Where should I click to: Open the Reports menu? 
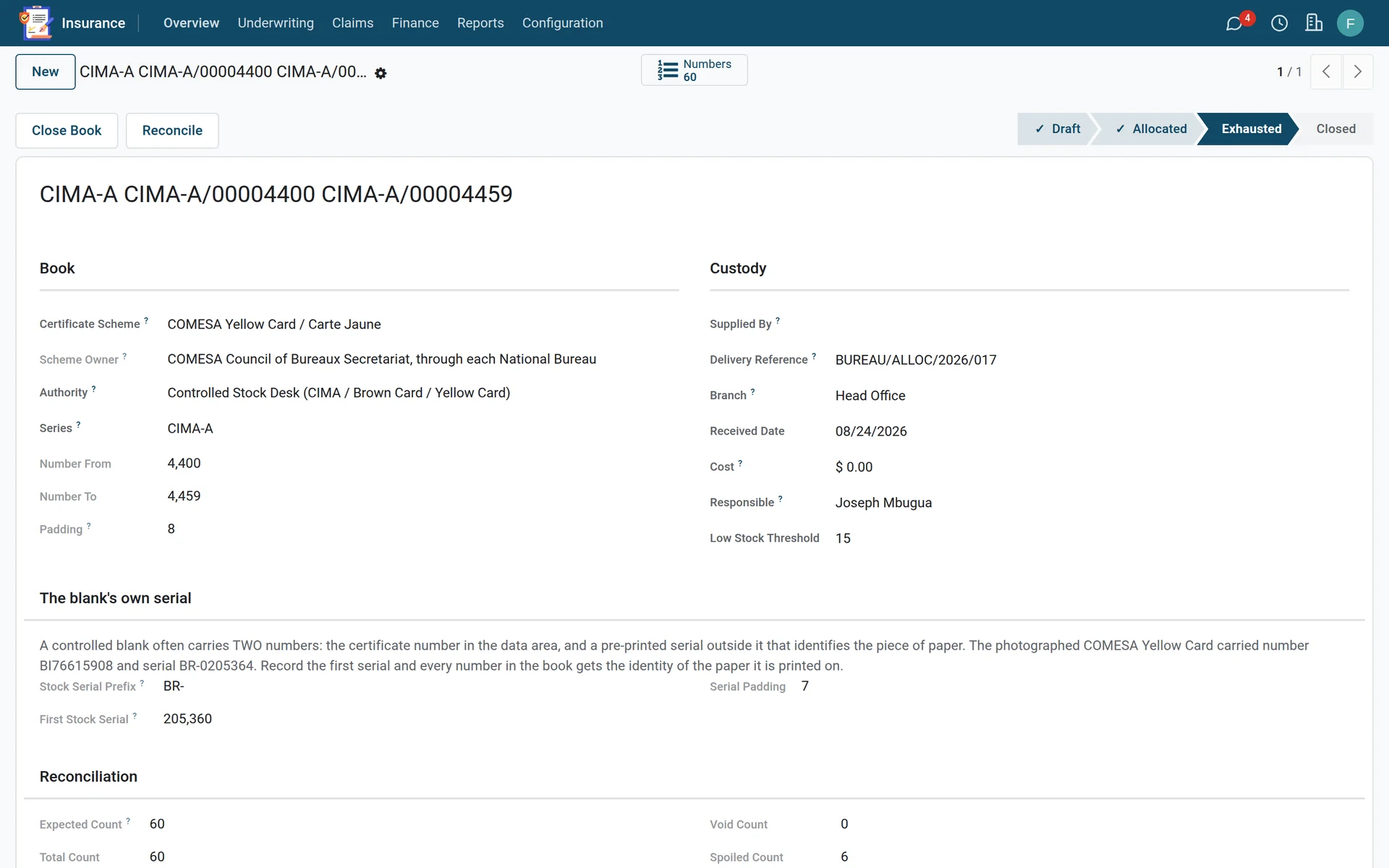(480, 23)
